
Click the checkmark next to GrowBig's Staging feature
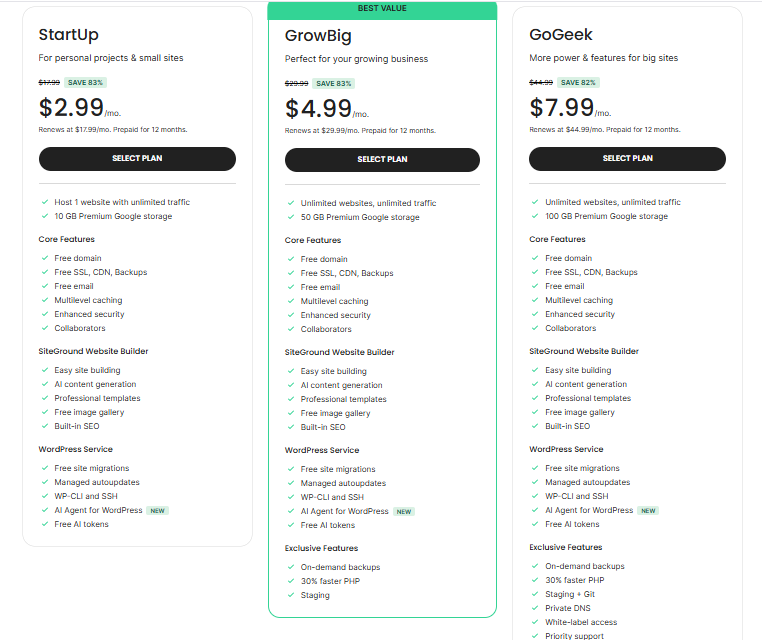click(x=291, y=595)
